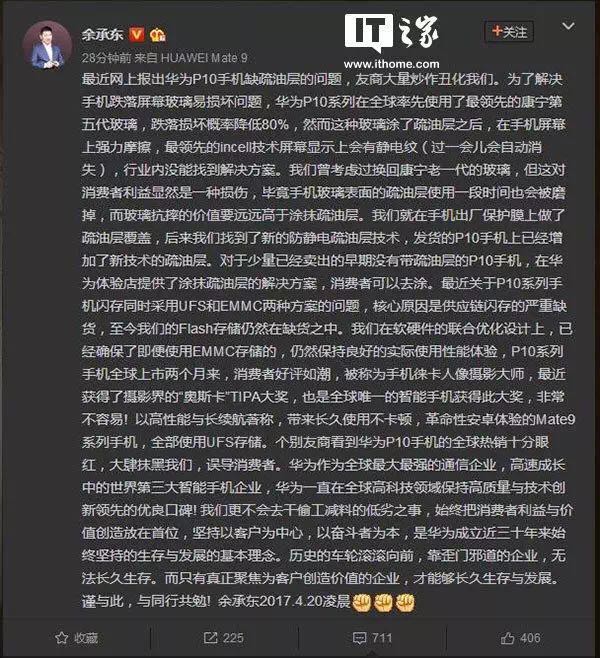
Task: Follow the user with +关注 button
Action: (509, 31)
